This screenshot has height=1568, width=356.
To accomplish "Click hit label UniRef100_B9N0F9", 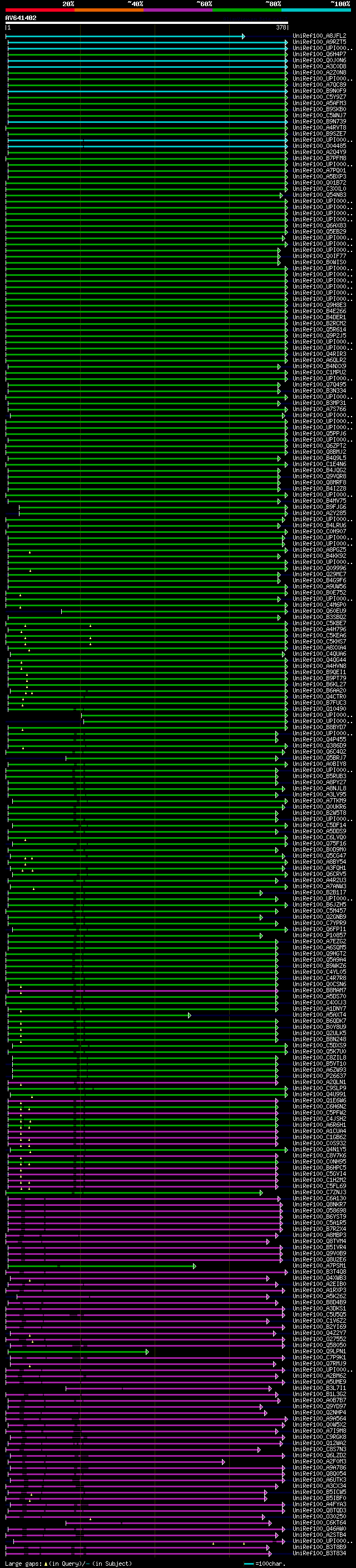I will point(319,91).
